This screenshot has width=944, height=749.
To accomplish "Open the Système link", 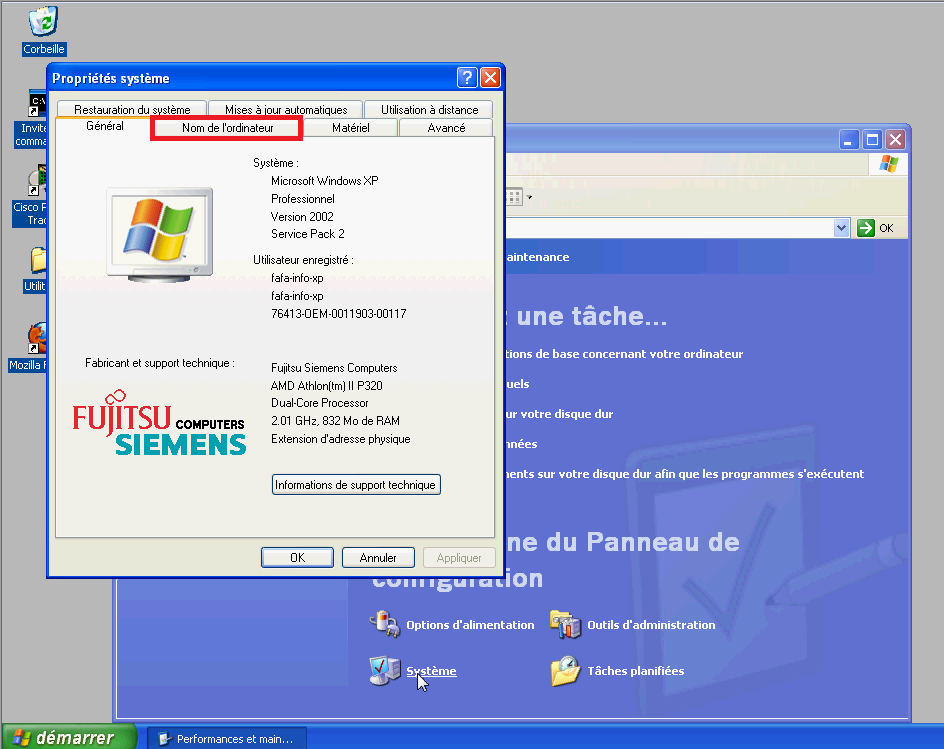I will (431, 671).
